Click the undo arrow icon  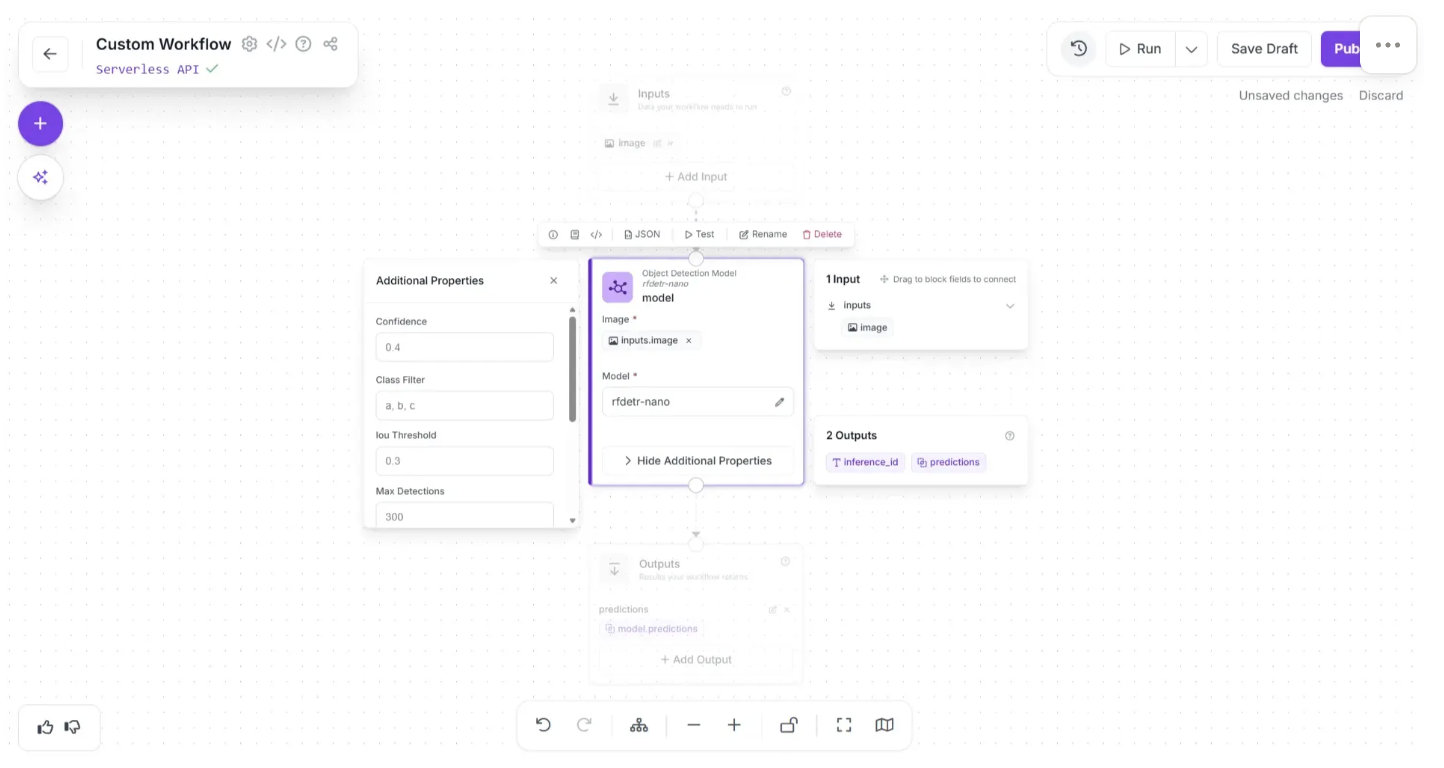tap(543, 725)
